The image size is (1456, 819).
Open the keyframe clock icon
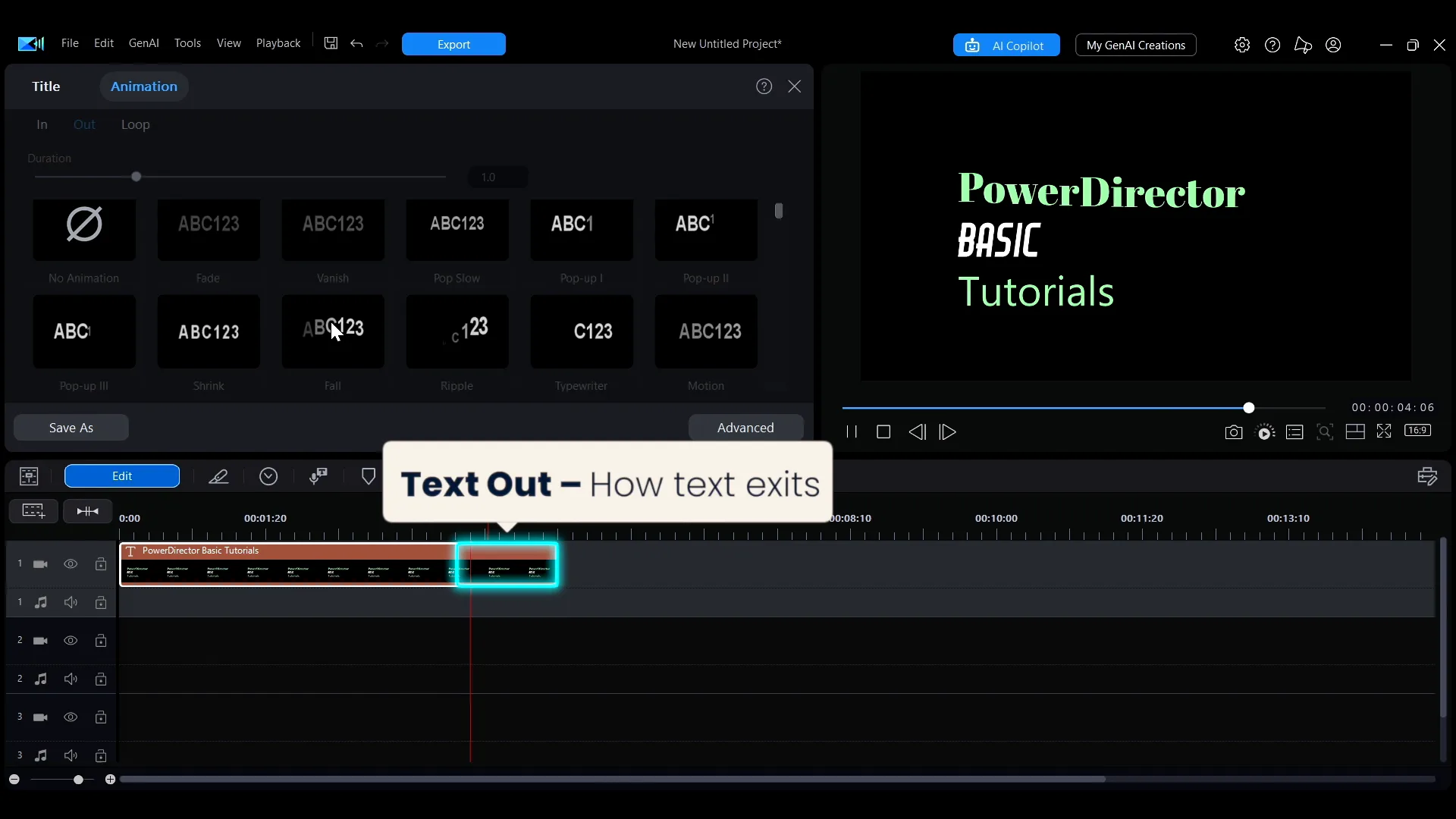268,476
